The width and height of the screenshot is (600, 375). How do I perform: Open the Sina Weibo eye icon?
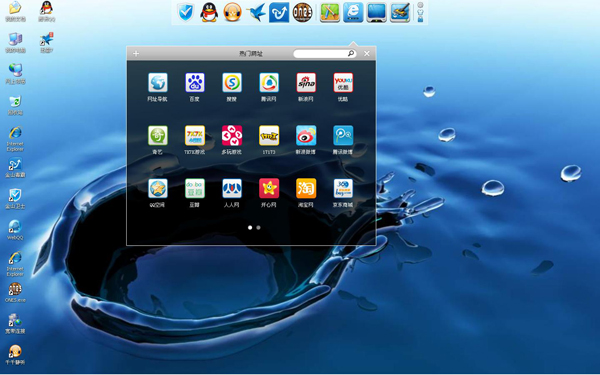point(306,135)
